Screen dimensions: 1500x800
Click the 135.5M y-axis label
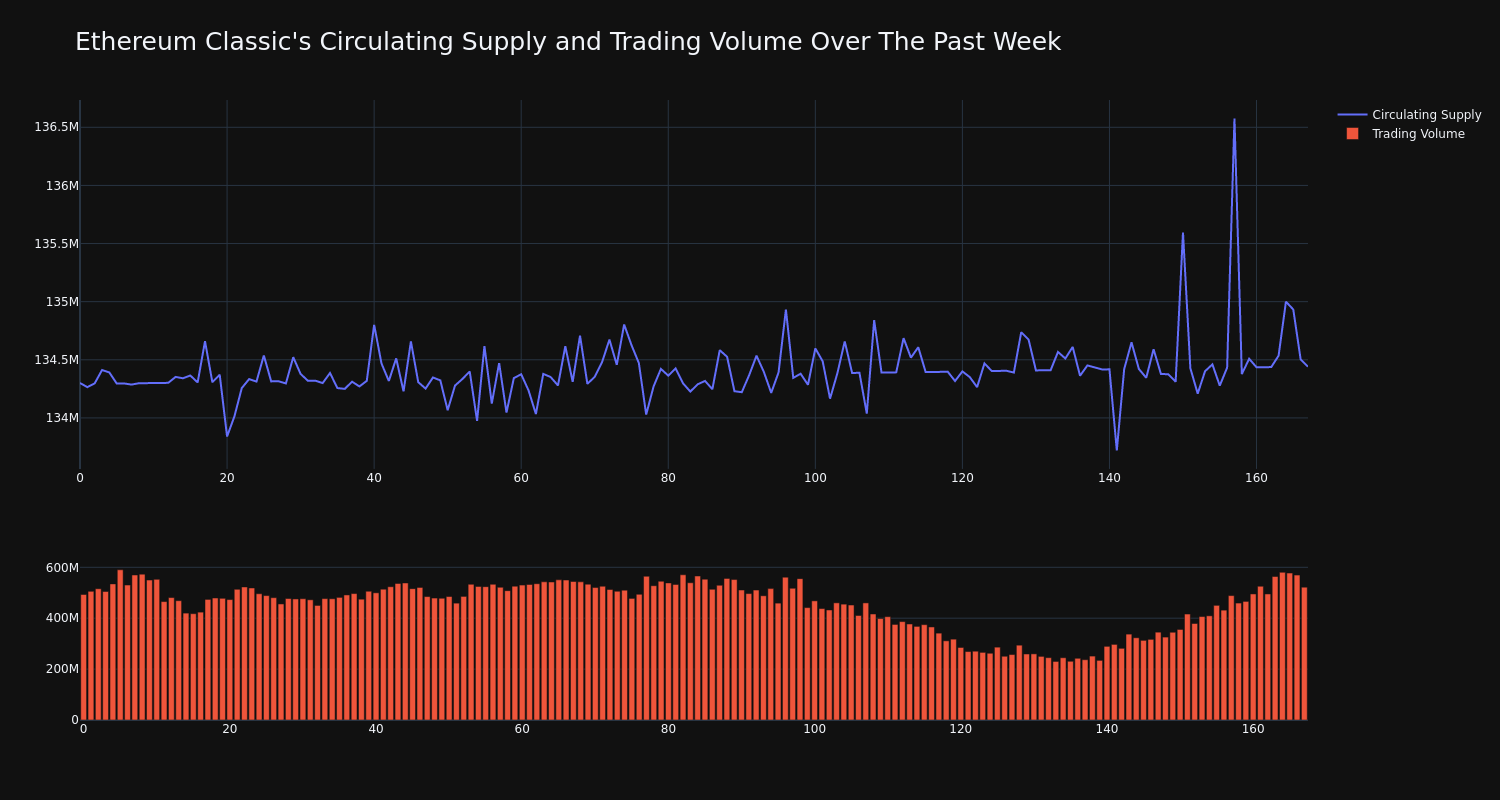tap(56, 243)
